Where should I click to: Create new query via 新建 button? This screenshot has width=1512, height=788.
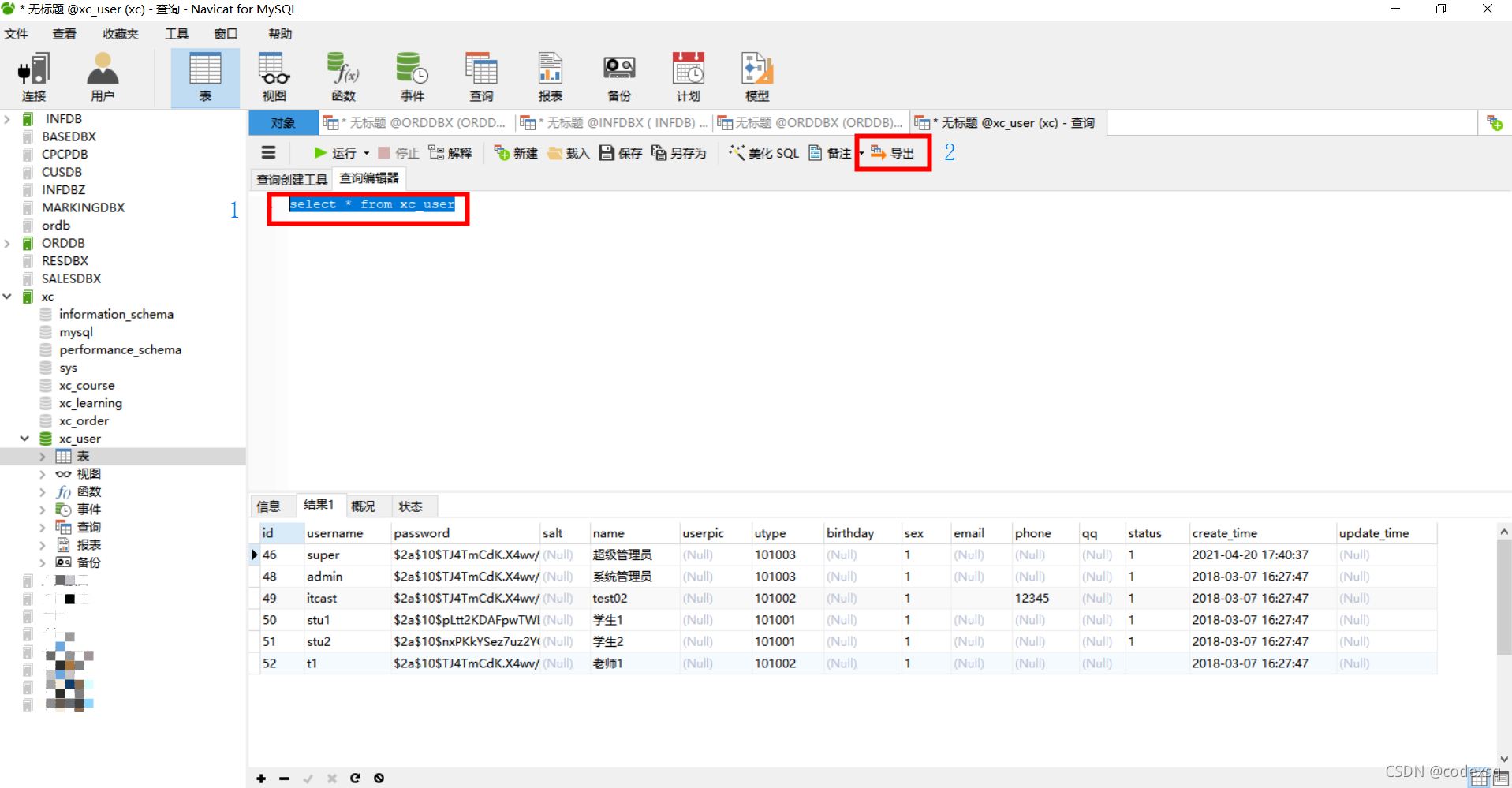click(x=514, y=152)
